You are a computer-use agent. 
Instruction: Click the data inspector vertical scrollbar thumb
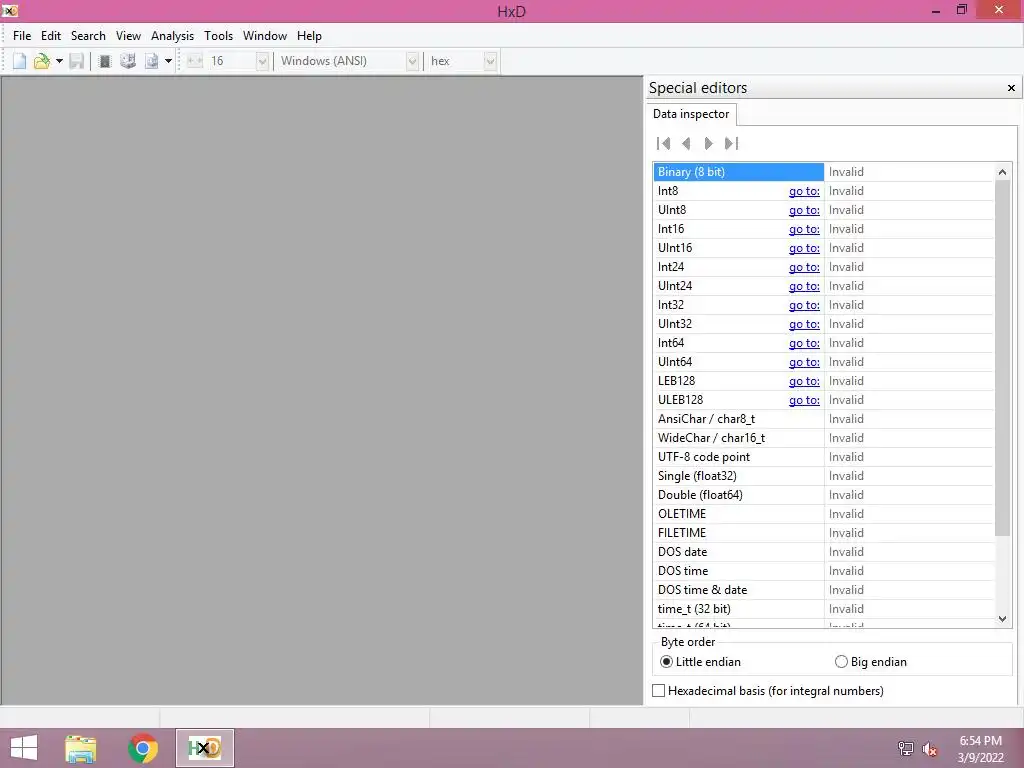click(1002, 358)
